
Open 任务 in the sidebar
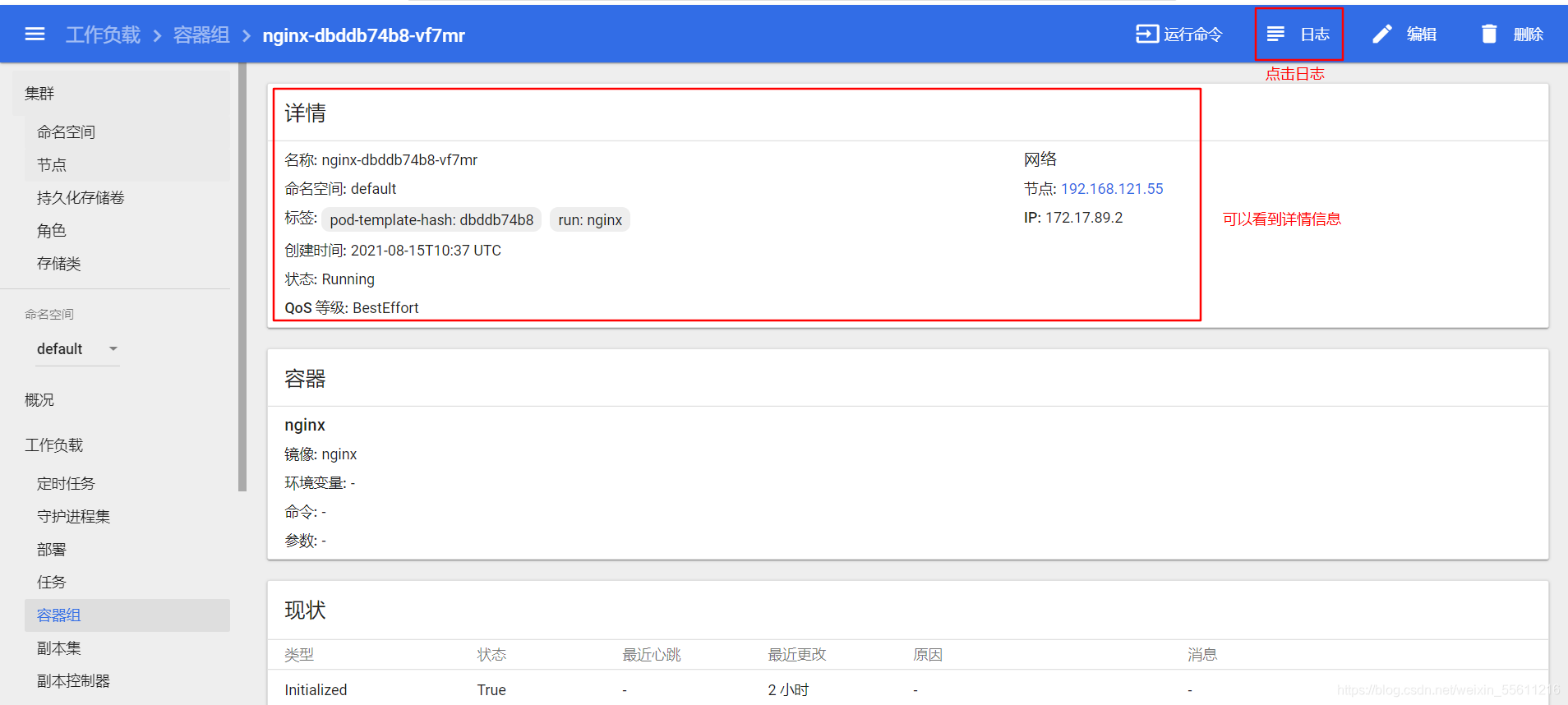pyautogui.click(x=51, y=583)
